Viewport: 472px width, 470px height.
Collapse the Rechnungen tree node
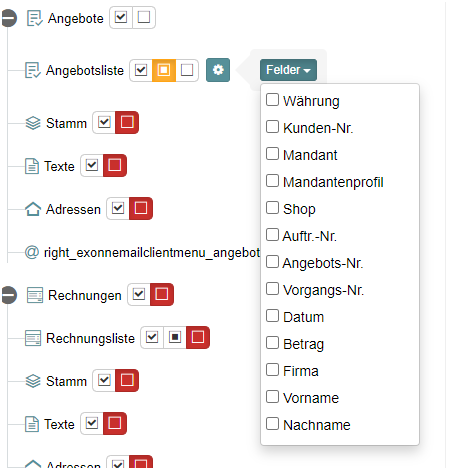click(x=9, y=295)
